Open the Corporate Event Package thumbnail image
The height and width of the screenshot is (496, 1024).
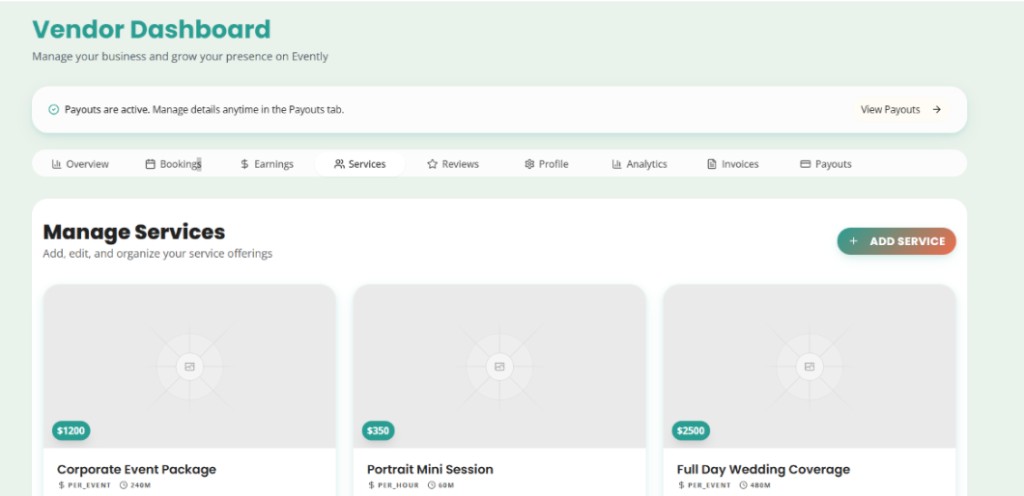[189, 366]
